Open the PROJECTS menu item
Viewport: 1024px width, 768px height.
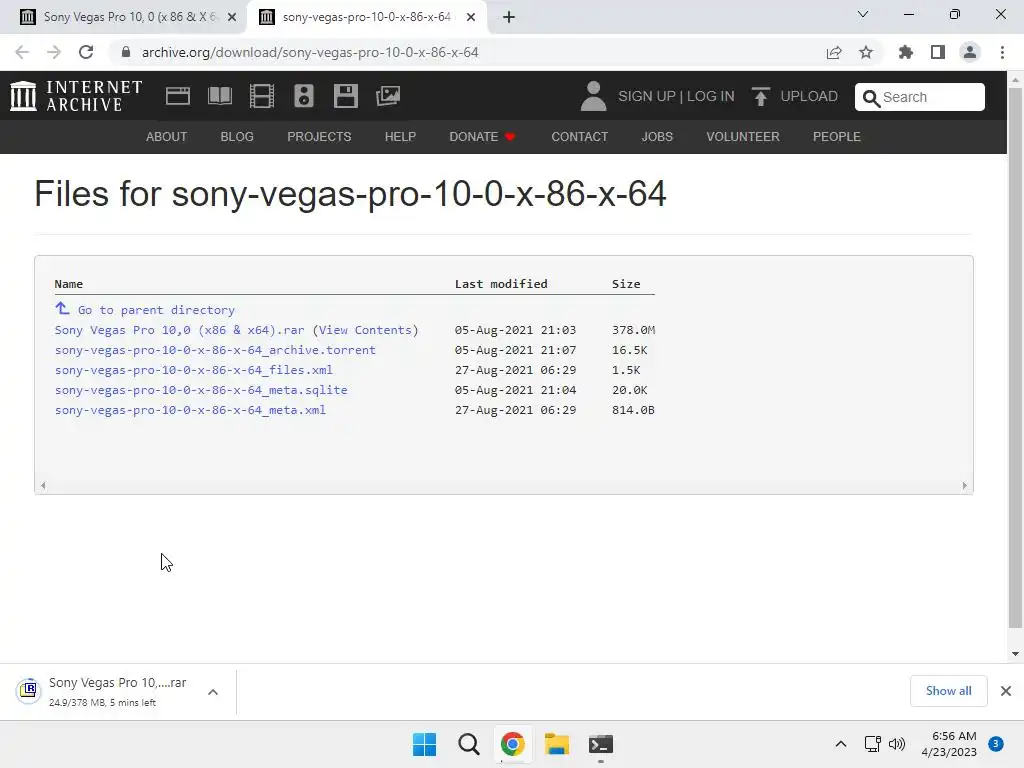coord(319,136)
